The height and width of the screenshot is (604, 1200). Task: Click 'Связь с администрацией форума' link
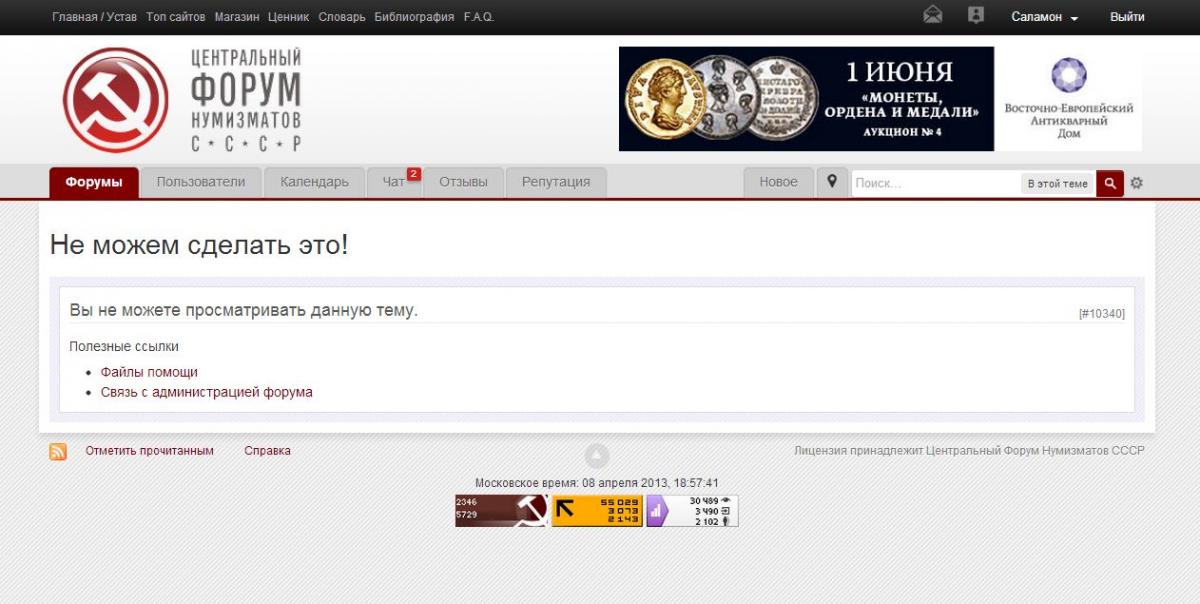coord(207,392)
